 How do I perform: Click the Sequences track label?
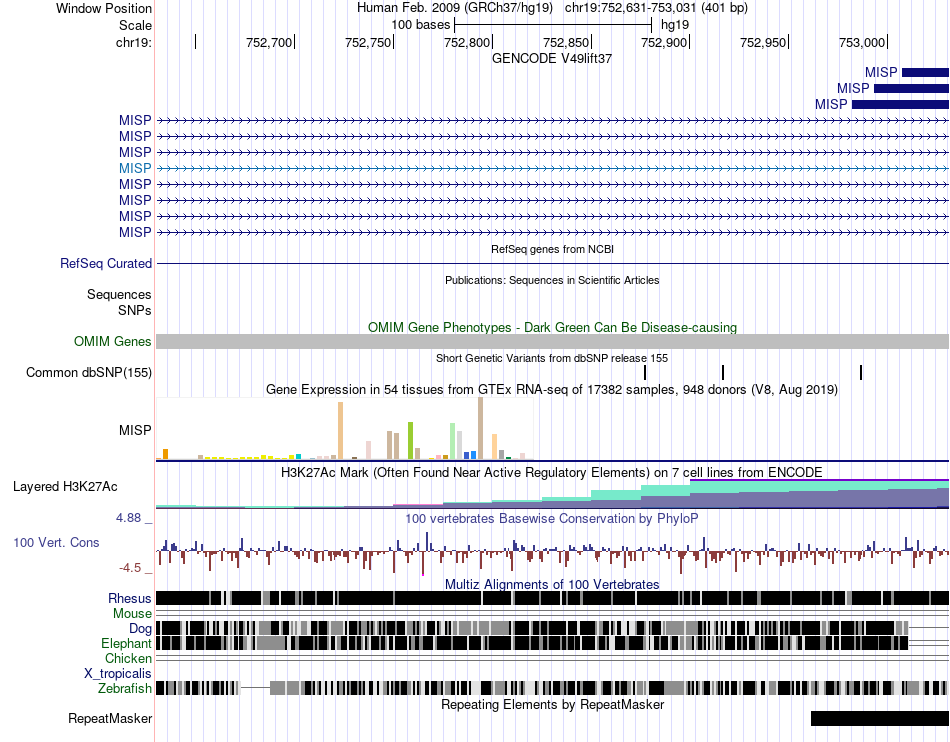pos(119,294)
